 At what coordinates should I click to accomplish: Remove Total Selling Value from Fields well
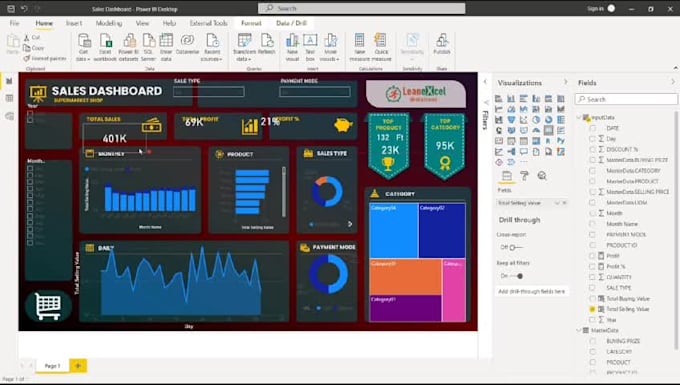point(564,203)
